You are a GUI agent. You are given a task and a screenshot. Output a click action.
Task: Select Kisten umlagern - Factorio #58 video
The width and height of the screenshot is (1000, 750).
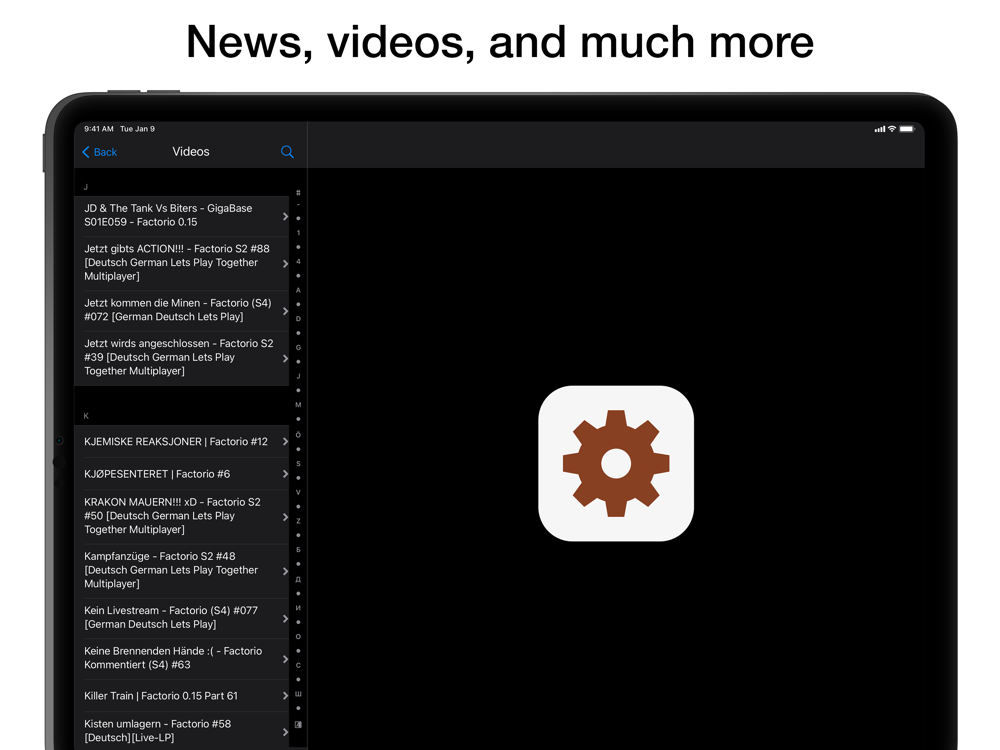tap(182, 731)
